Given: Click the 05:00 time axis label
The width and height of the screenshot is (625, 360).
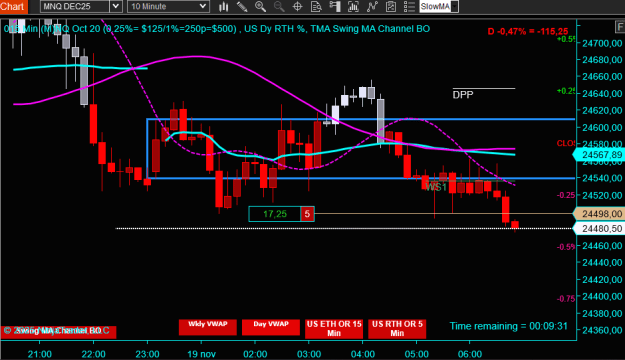Looking at the screenshot, I should pos(417,354).
